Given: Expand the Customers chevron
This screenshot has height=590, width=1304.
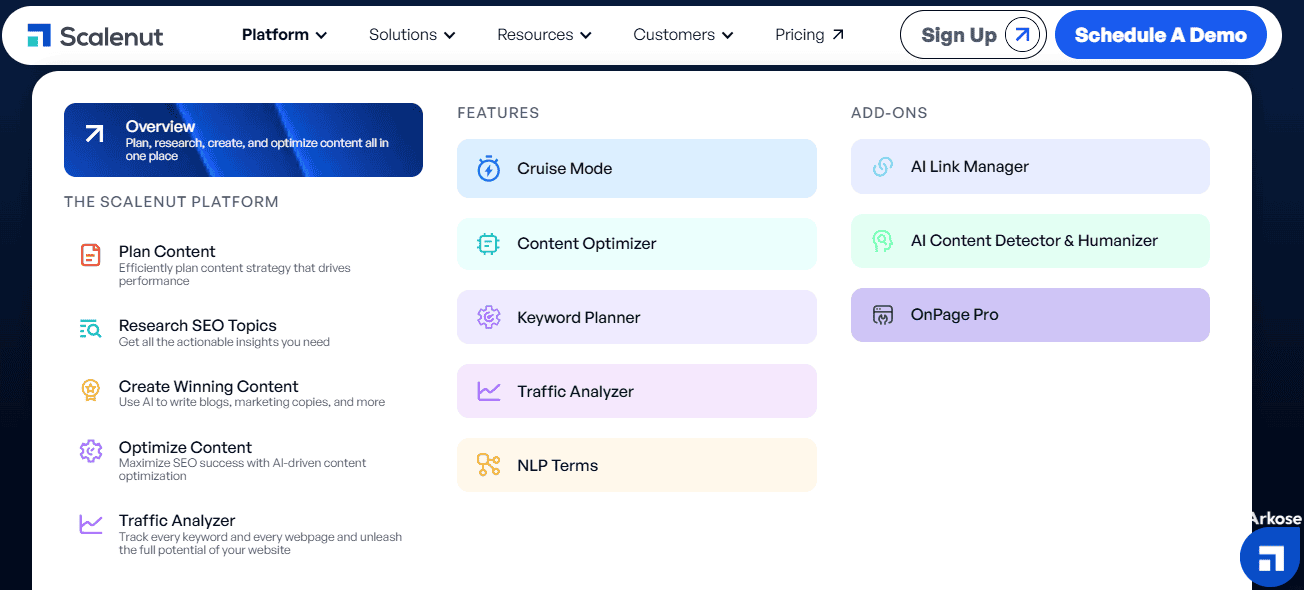Looking at the screenshot, I should (727, 35).
